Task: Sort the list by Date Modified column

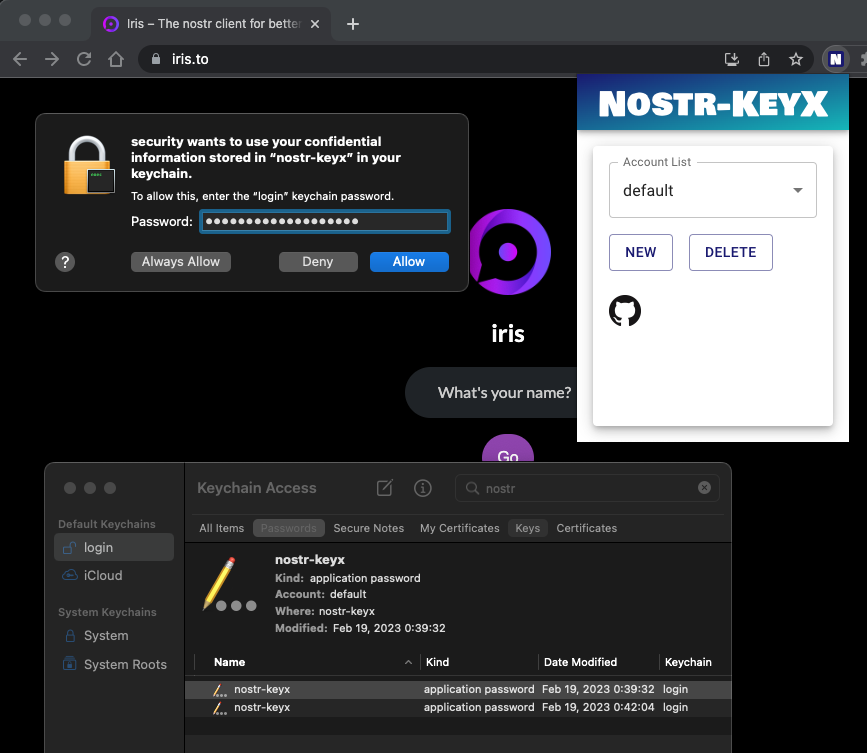Action: (598, 662)
